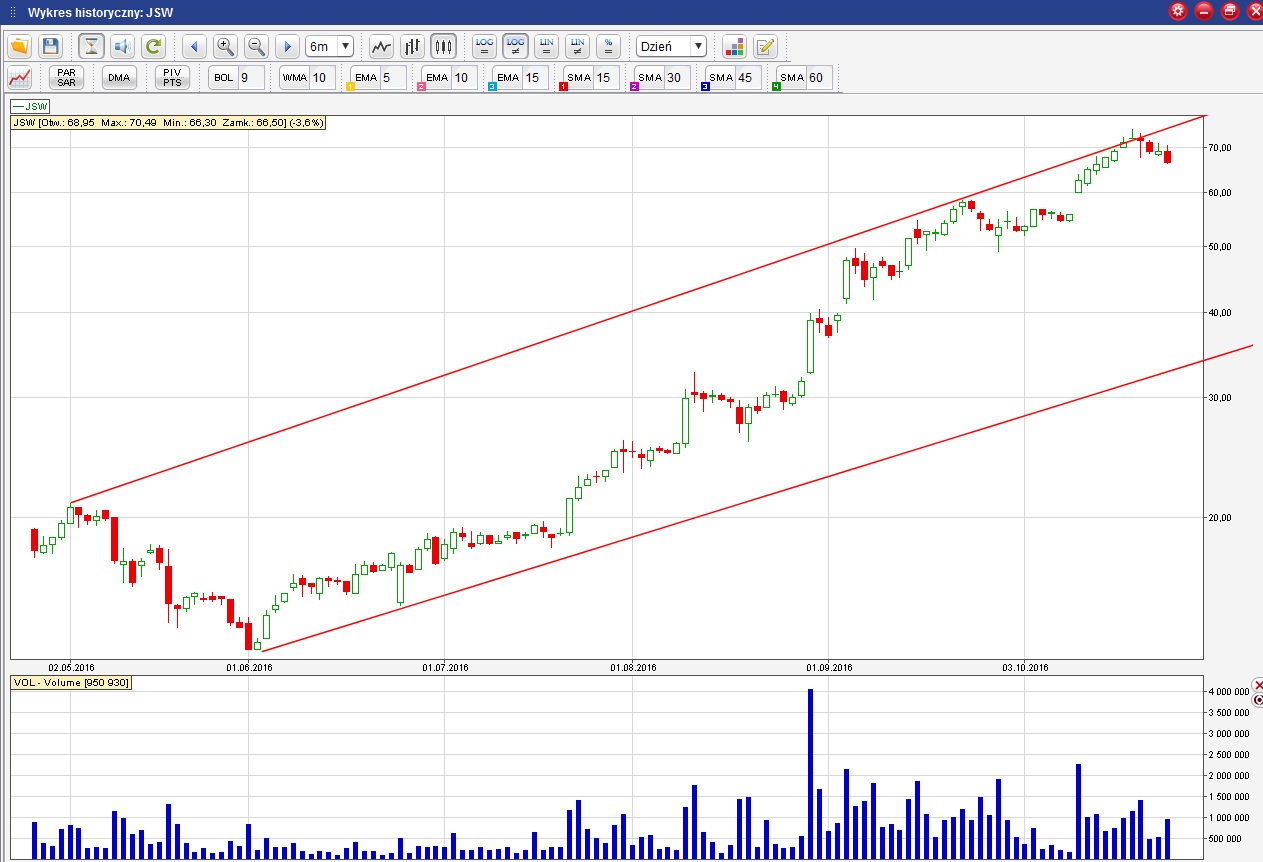Click the JSW series legend label
Screen dimensions: 1263x862
[x=31, y=106]
